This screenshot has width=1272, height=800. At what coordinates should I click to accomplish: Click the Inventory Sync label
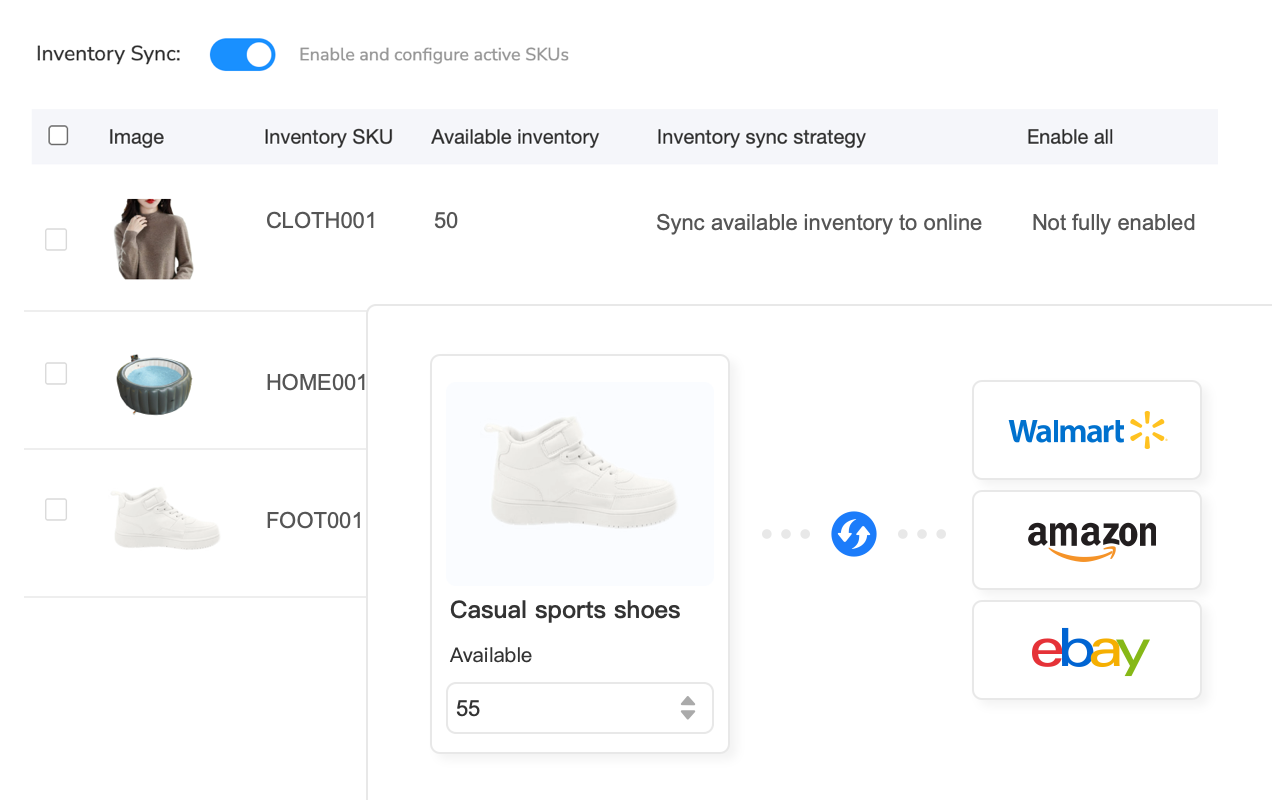coord(108,54)
